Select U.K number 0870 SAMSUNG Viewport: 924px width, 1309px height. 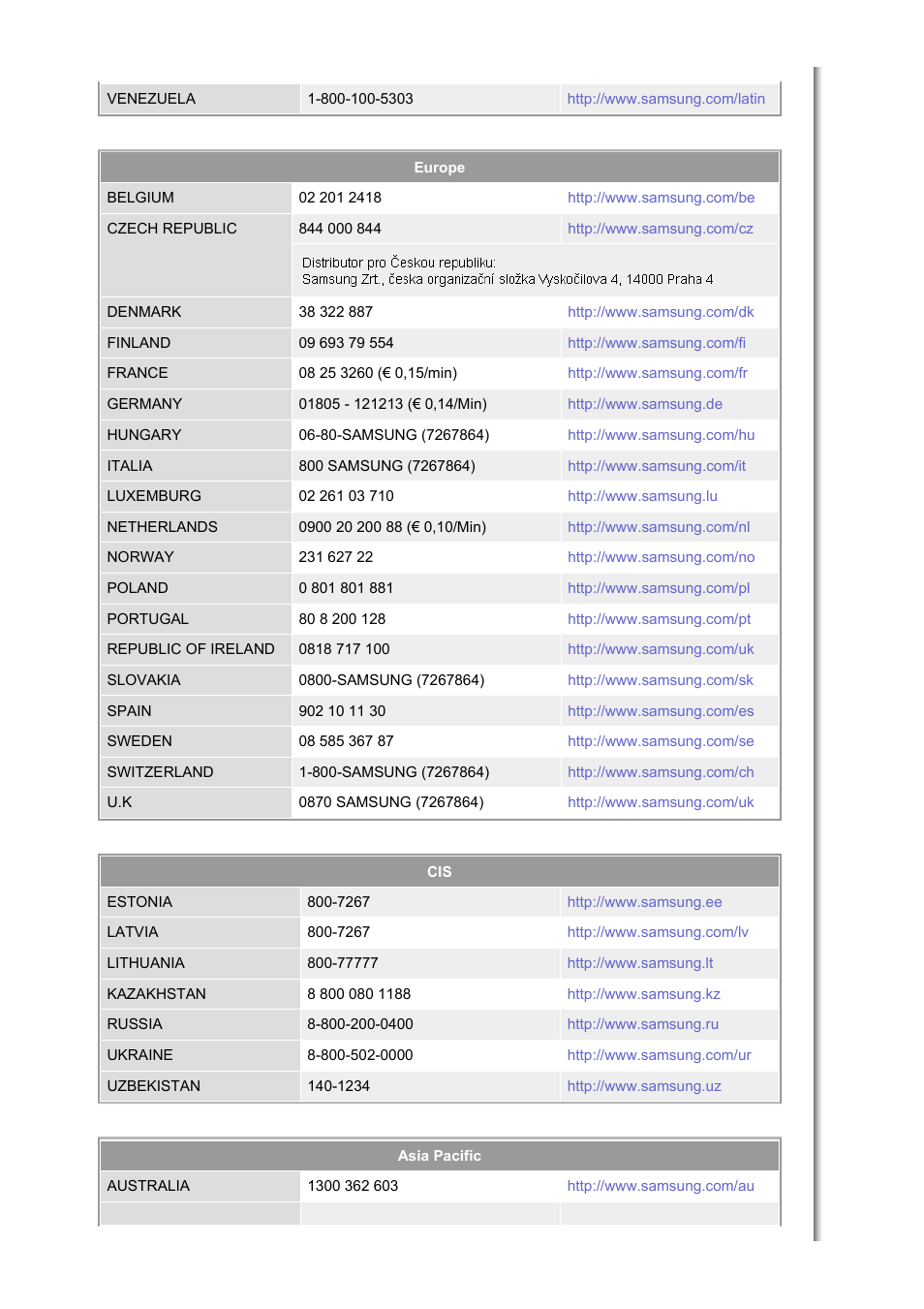(354, 802)
